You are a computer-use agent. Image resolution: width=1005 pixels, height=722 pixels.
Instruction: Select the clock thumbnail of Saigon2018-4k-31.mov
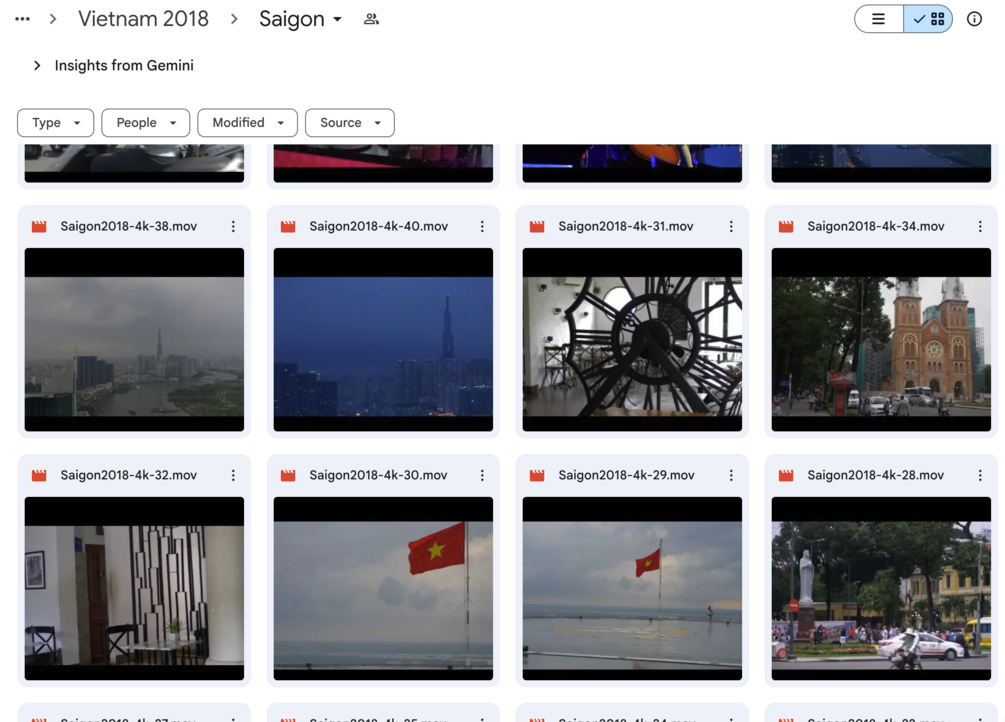tap(633, 339)
